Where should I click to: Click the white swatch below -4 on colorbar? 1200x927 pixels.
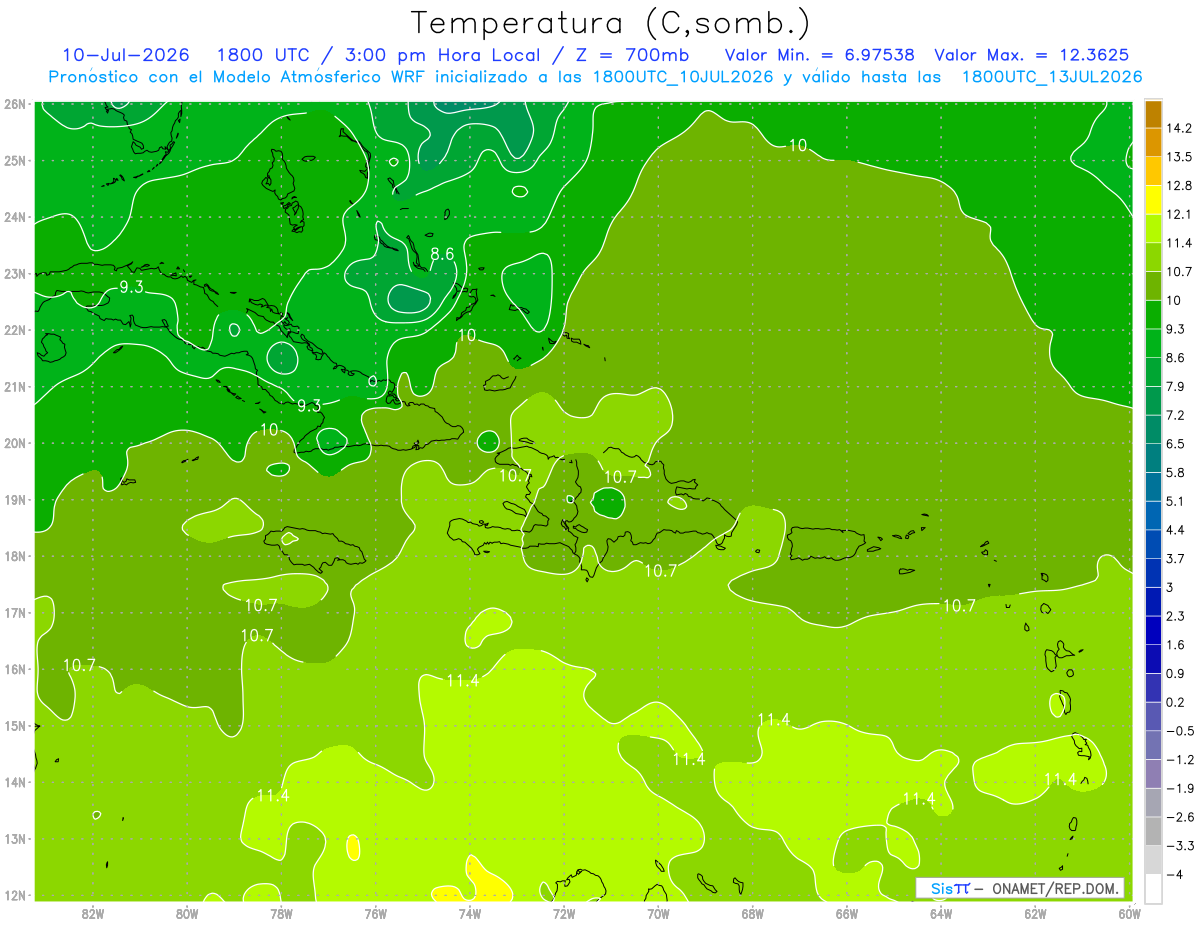pos(1153,887)
